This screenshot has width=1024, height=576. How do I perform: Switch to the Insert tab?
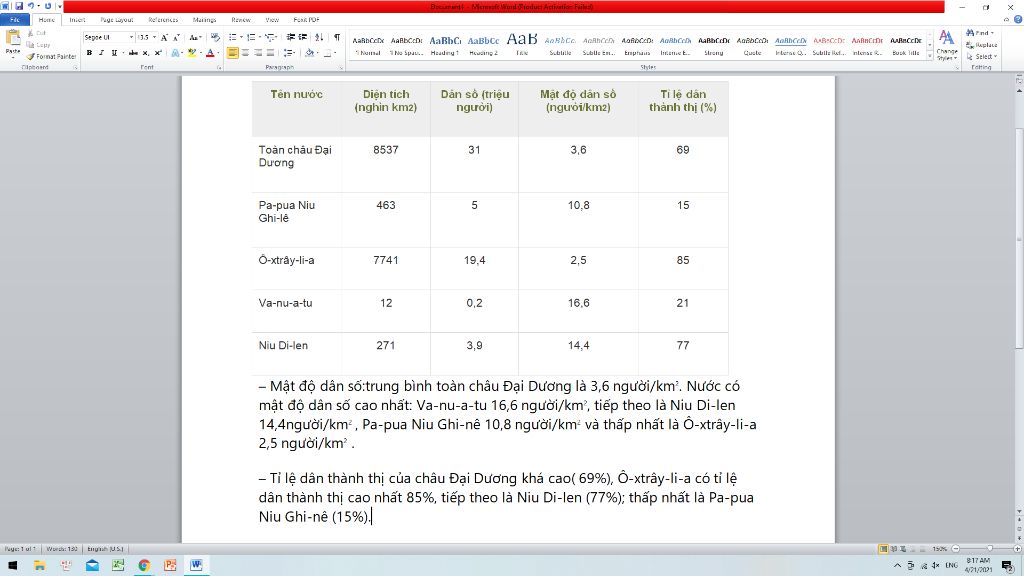click(77, 20)
